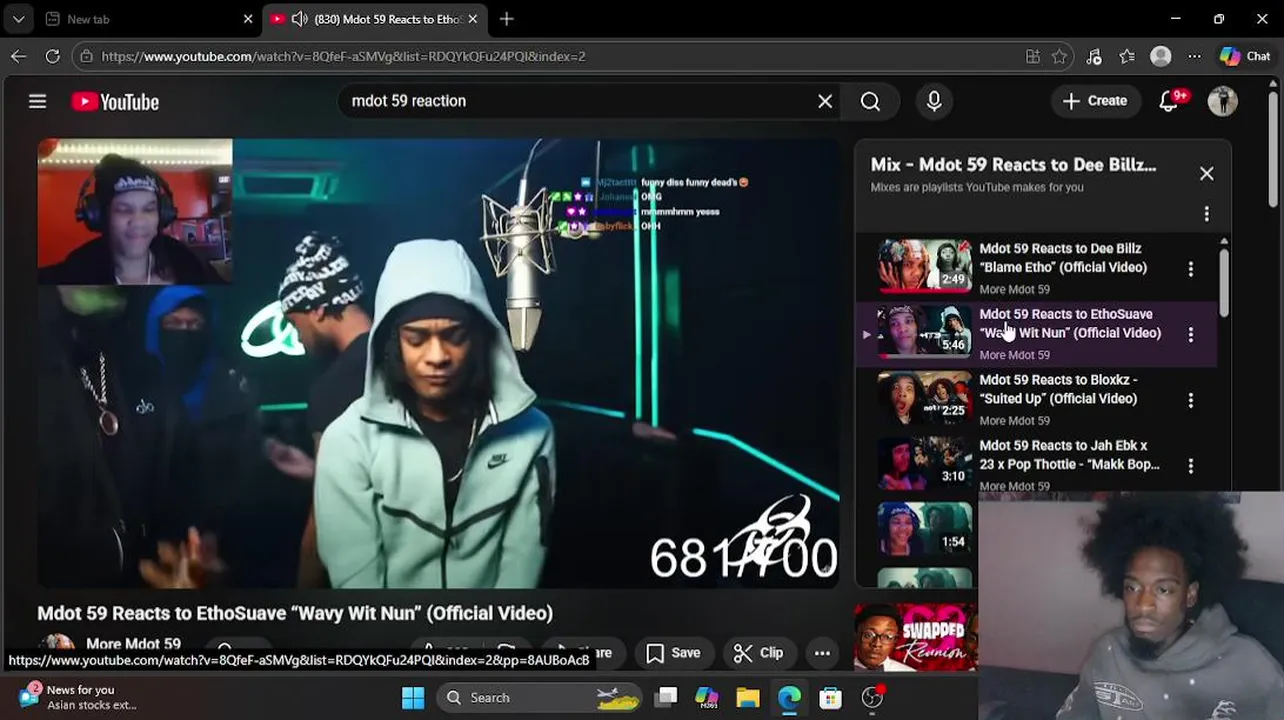
Task: Open the browser favorites list icon
Action: coord(1127,56)
